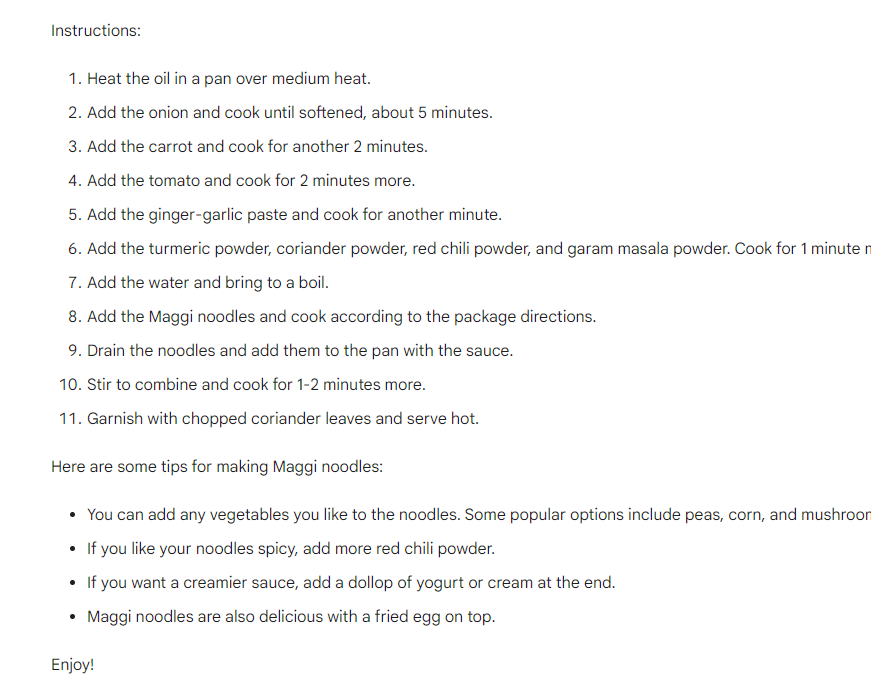Image resolution: width=871 pixels, height=682 pixels.
Task: Click step 8 about adding Maggi noodles
Action: [x=342, y=317]
